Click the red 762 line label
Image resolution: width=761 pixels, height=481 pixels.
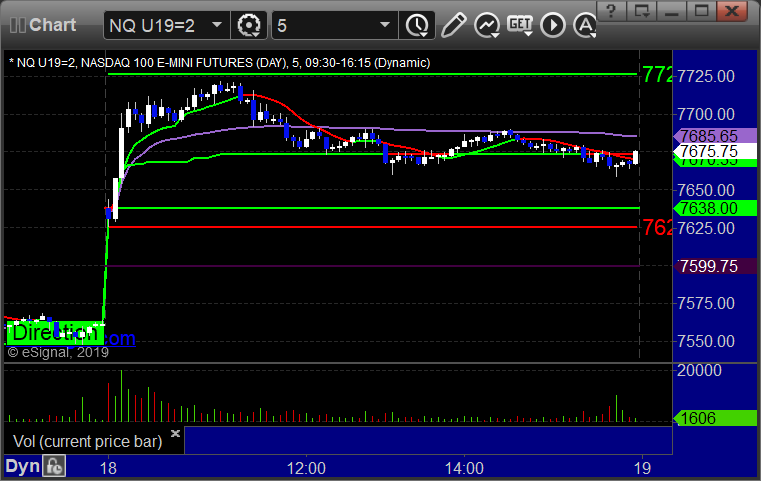pos(657,227)
